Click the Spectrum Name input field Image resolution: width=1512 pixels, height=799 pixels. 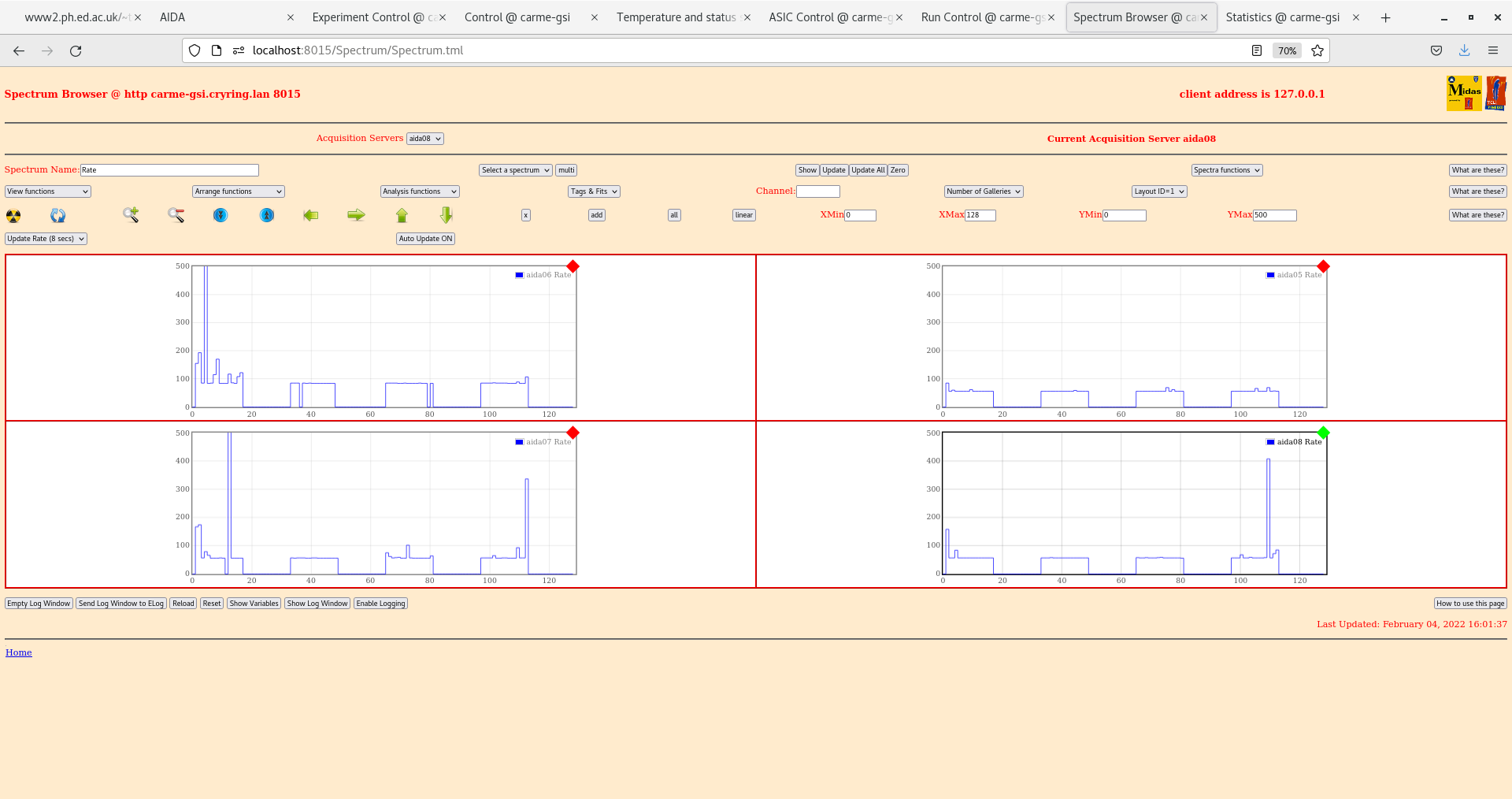click(169, 170)
